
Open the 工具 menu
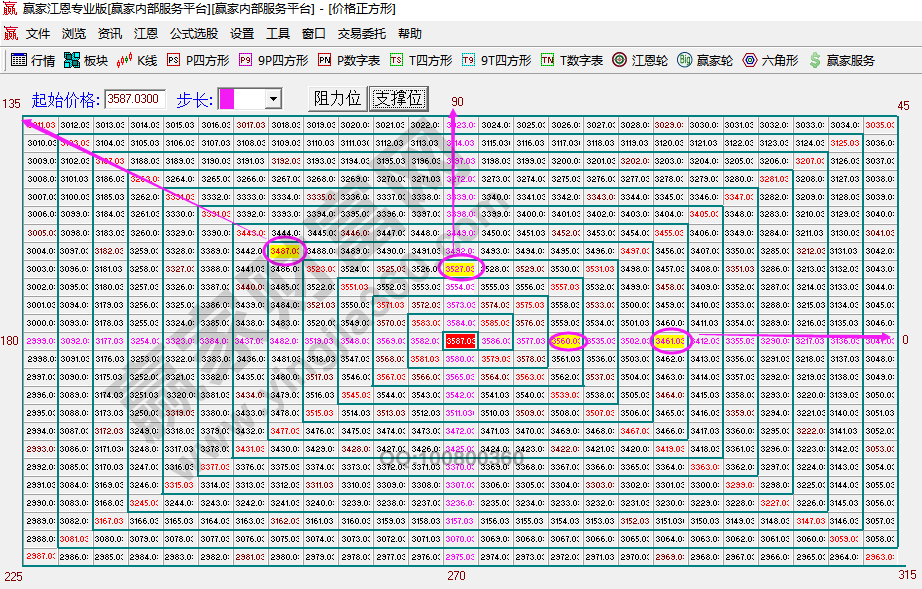280,33
